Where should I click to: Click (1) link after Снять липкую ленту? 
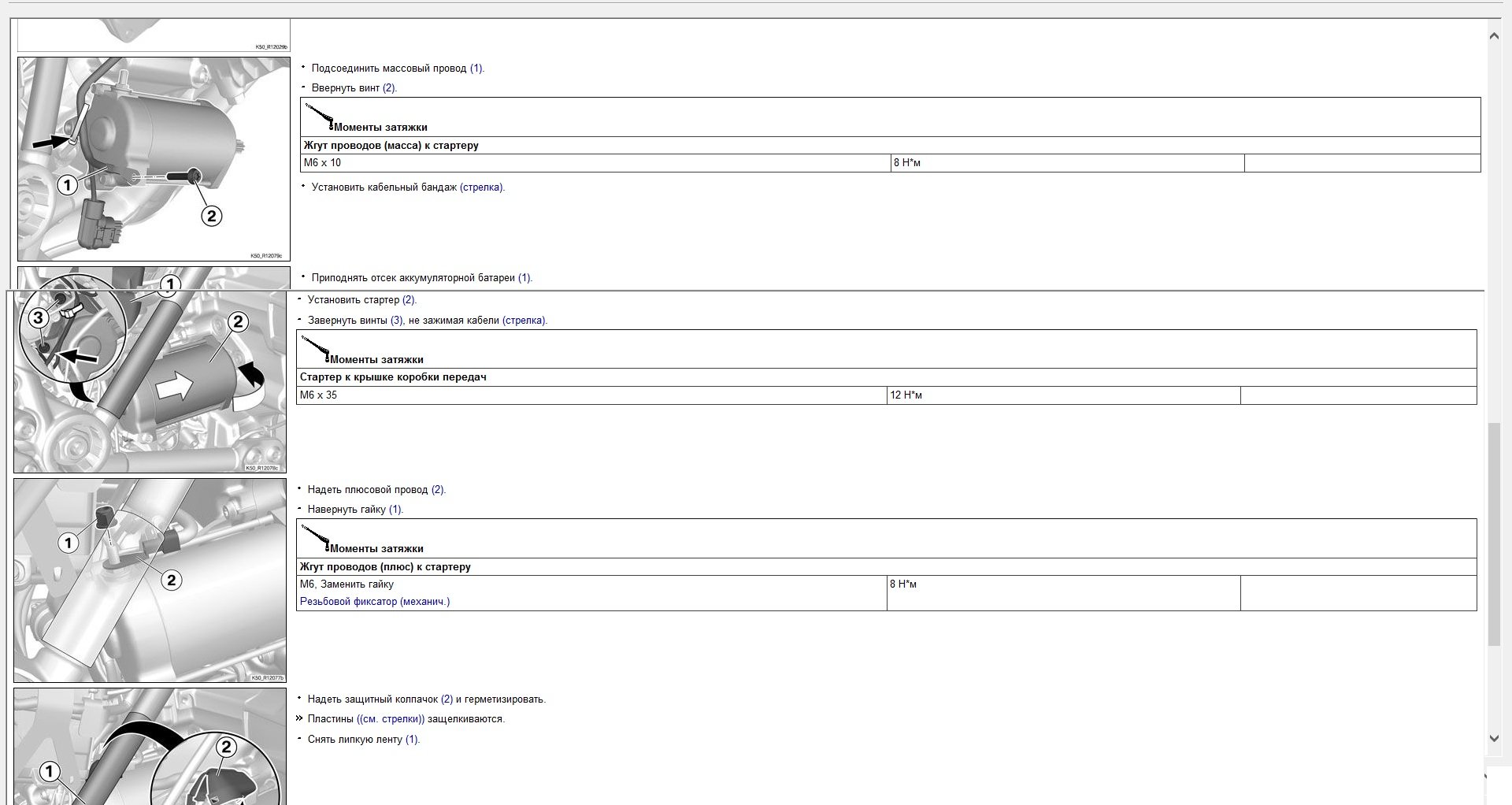pos(412,740)
